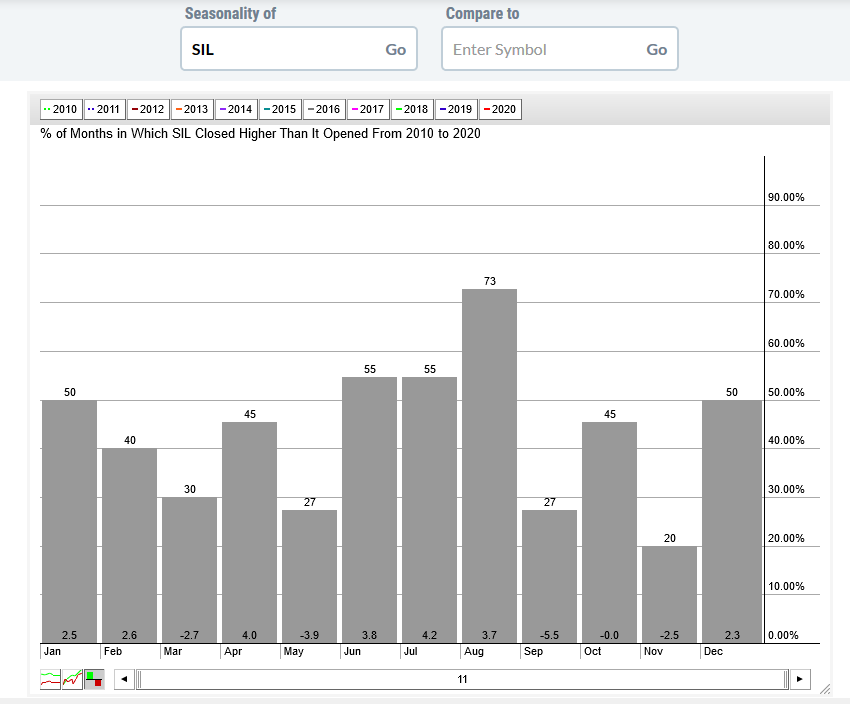Toggle the 2012 year legend button
Image resolution: width=850 pixels, height=704 pixels.
coord(149,109)
